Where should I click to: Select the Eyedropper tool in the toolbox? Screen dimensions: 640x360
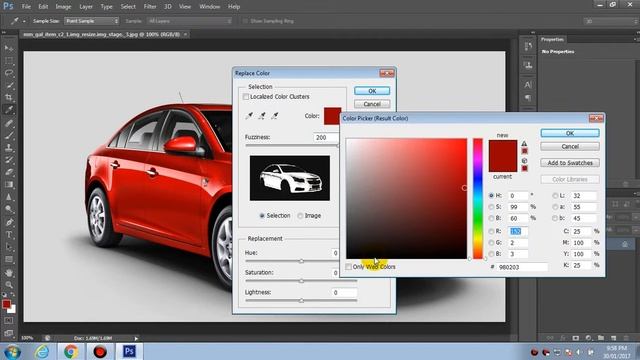[9, 110]
